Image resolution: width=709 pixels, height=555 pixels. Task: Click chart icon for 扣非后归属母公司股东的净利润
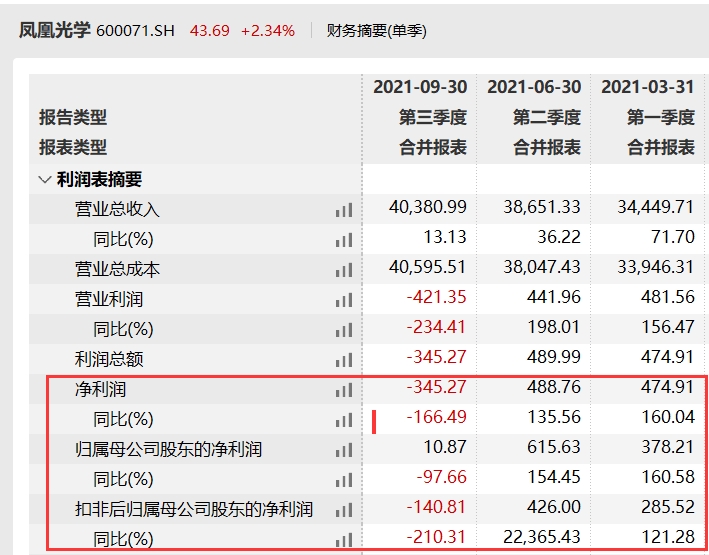(x=344, y=511)
